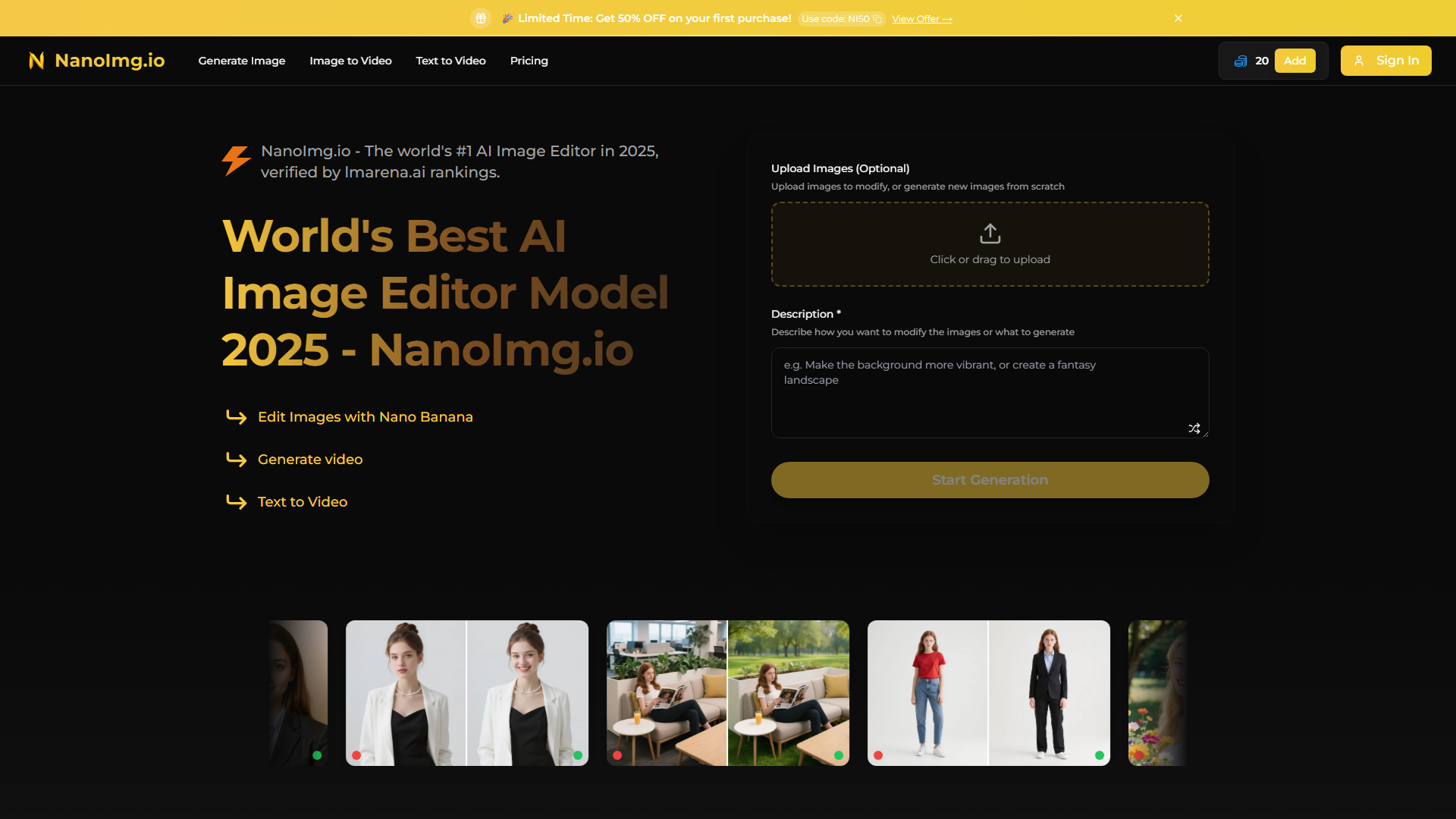Screen dimensions: 1456x819
Task: Click the upload arrow icon
Action: pyautogui.click(x=990, y=234)
